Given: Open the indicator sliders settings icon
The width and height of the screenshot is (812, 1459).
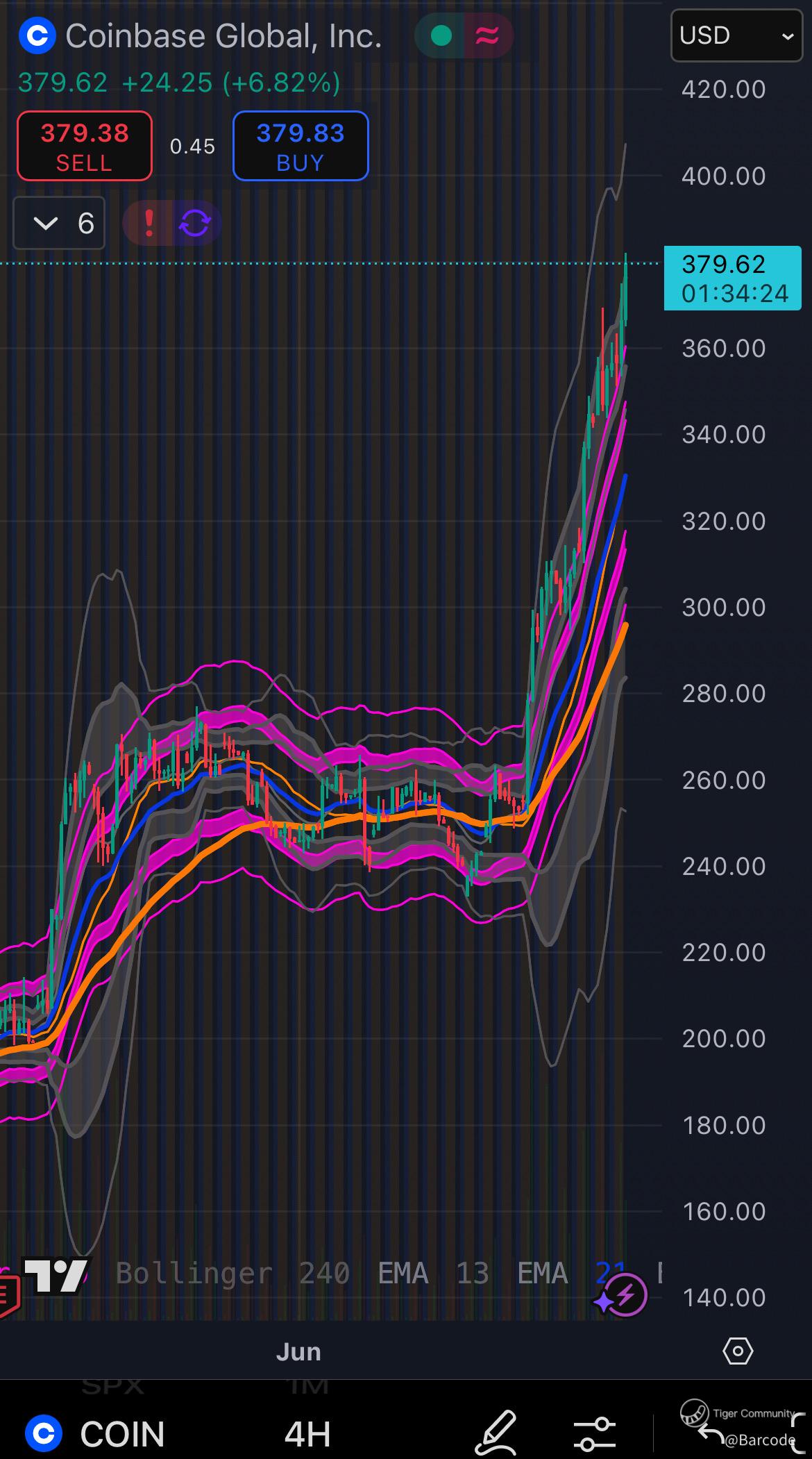Looking at the screenshot, I should click(x=595, y=1434).
